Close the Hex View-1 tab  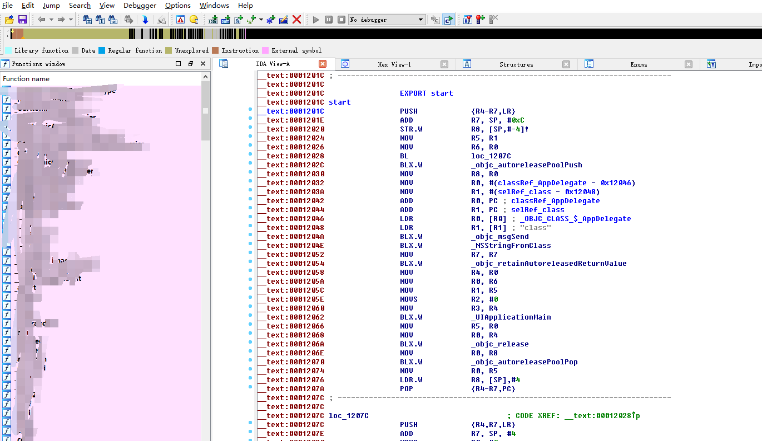point(444,64)
